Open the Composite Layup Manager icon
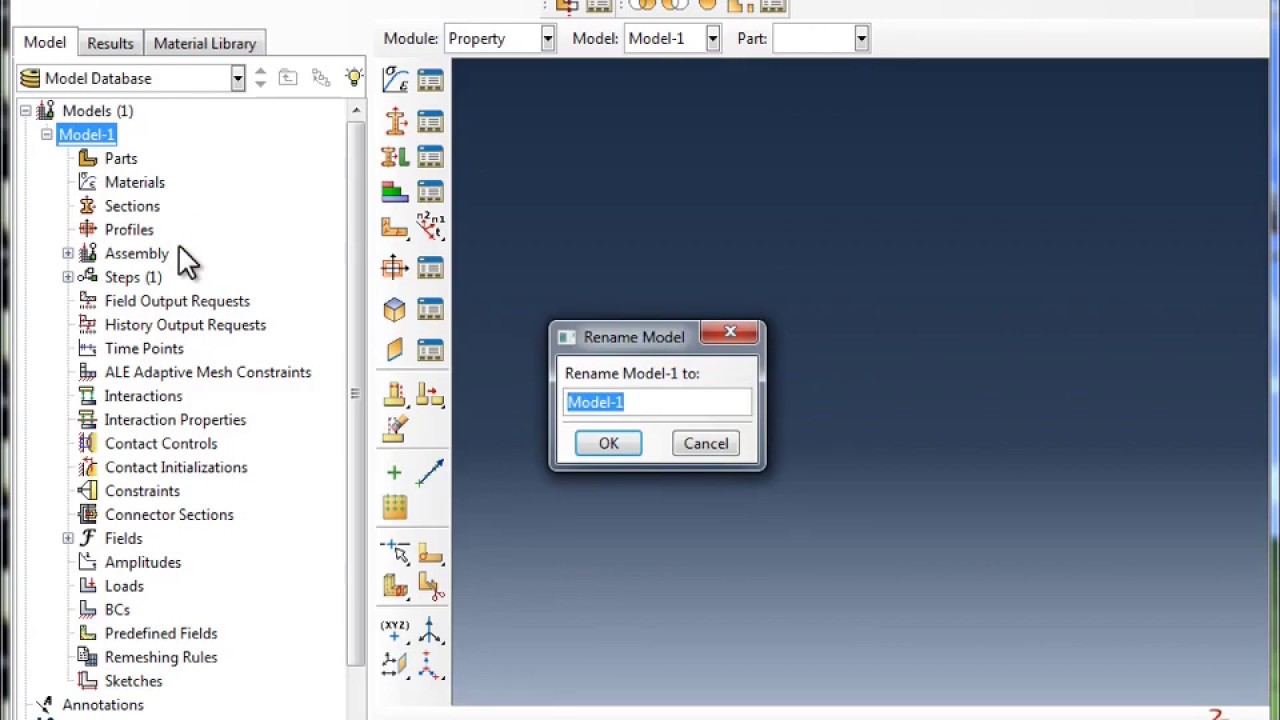1280x720 pixels. [x=430, y=192]
